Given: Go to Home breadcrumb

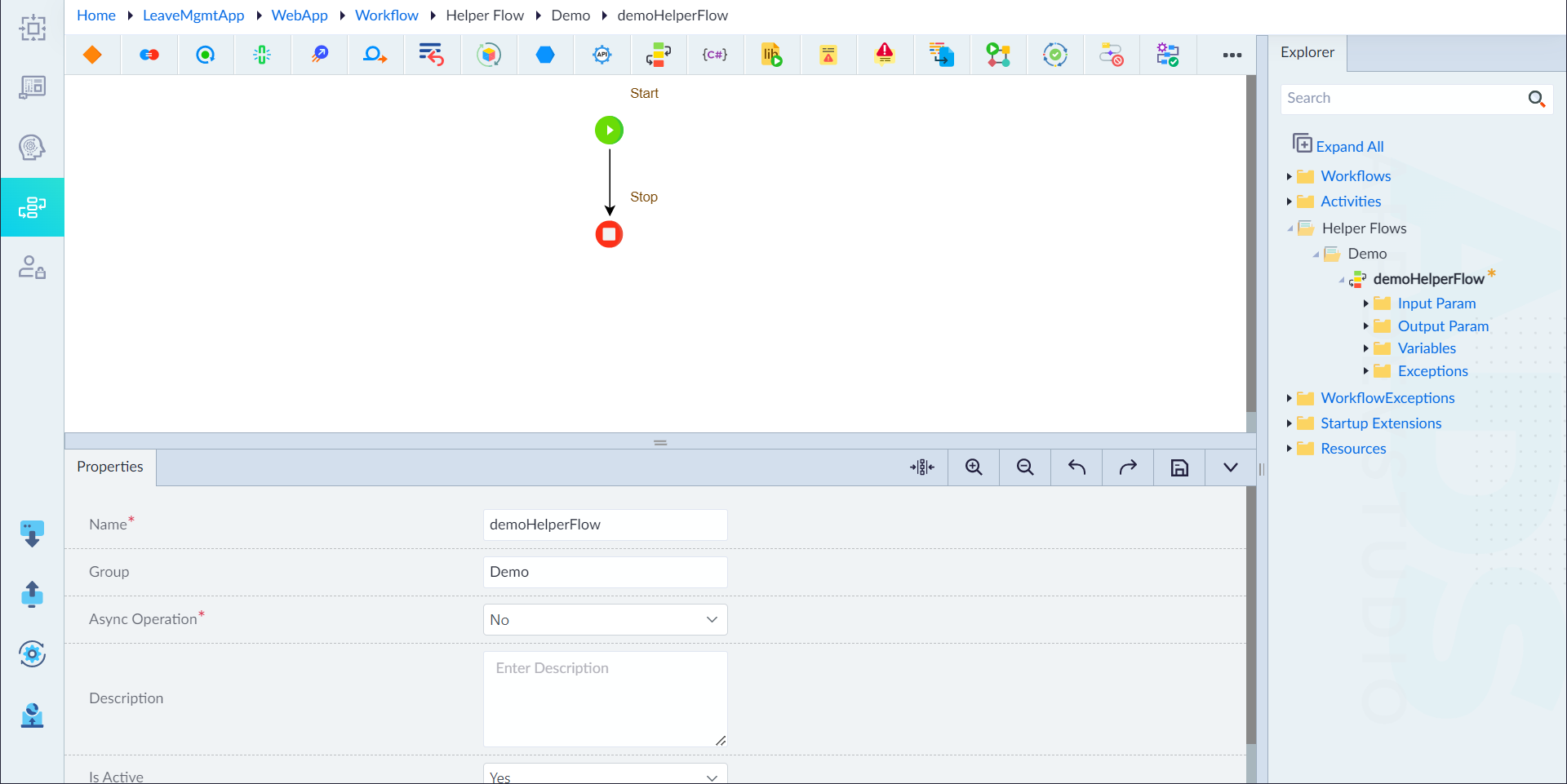Looking at the screenshot, I should pos(96,16).
